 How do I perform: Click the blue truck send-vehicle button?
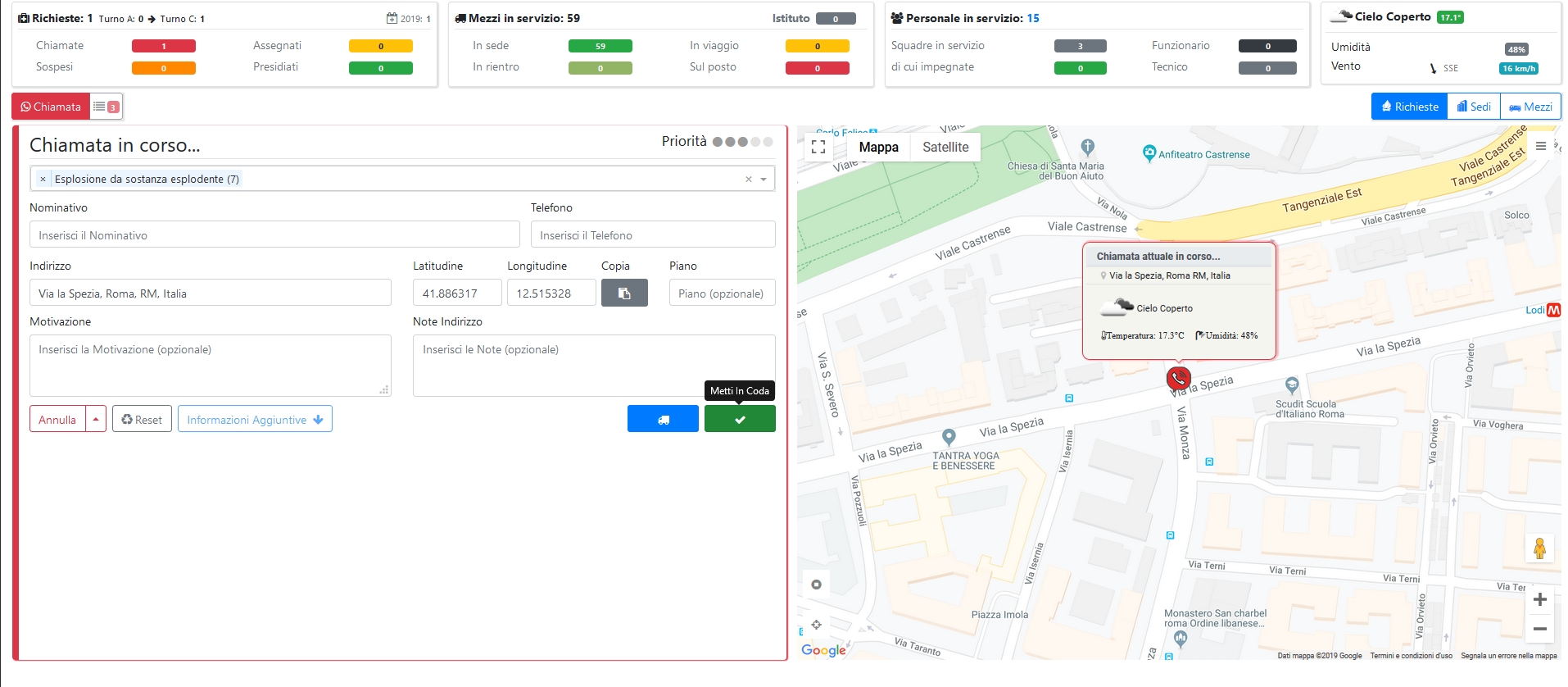pyautogui.click(x=663, y=419)
